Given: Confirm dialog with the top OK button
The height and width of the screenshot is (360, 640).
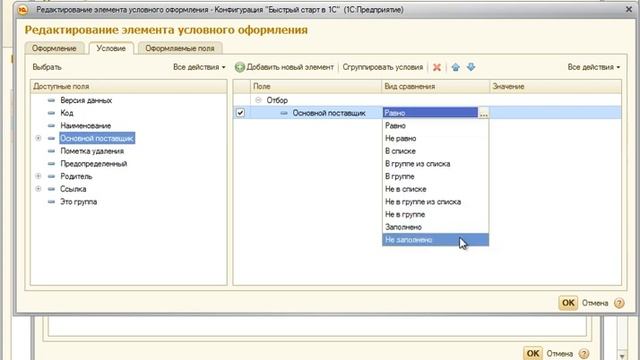Looking at the screenshot, I should click(x=568, y=303).
